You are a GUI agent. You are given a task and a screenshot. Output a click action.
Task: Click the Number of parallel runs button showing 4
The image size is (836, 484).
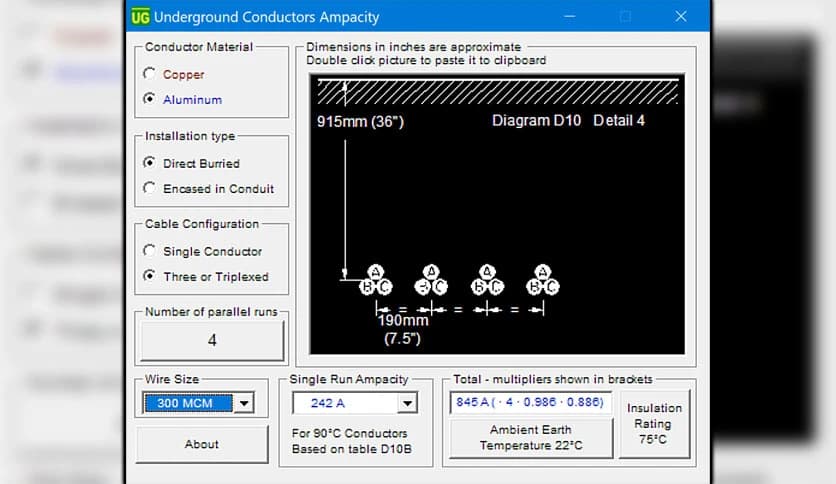pos(211,341)
